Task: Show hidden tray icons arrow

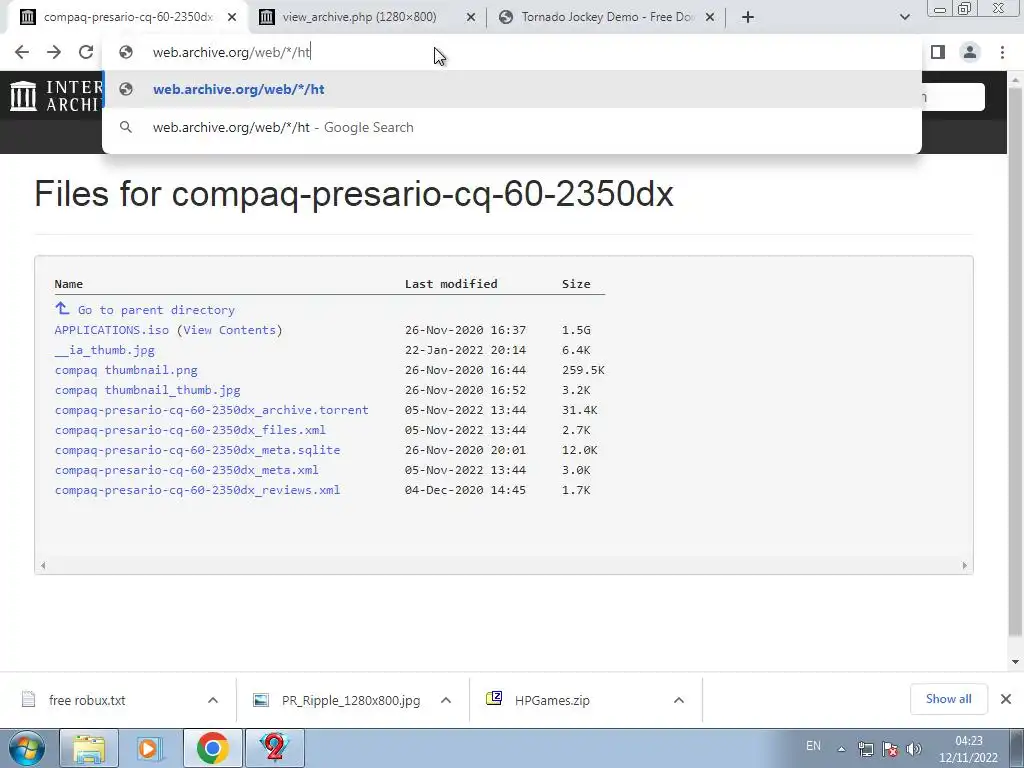Action: tap(841, 749)
